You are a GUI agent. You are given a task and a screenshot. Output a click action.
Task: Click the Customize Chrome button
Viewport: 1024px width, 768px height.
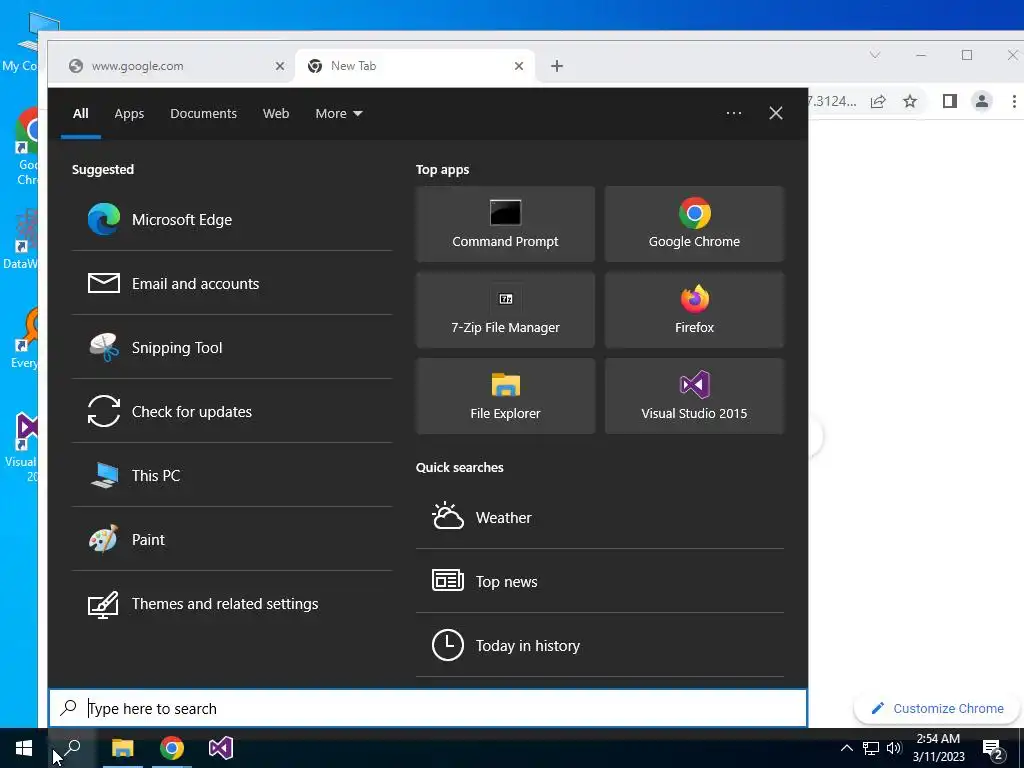tap(938, 709)
